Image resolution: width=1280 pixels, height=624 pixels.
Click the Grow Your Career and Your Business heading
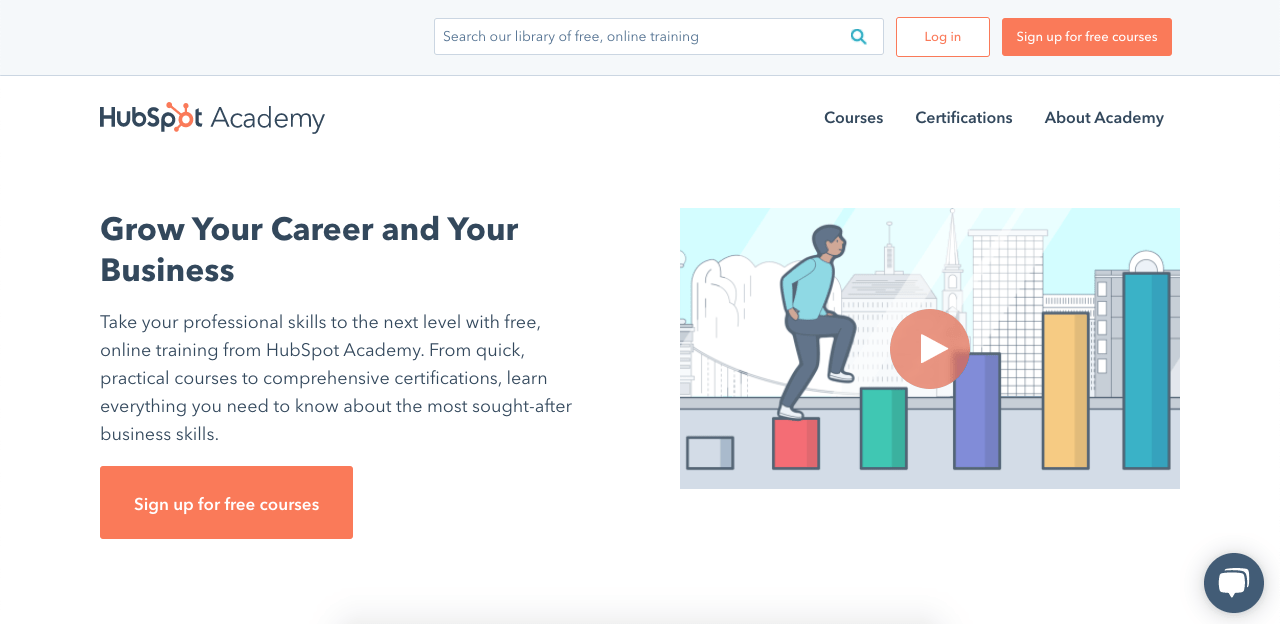coord(309,250)
